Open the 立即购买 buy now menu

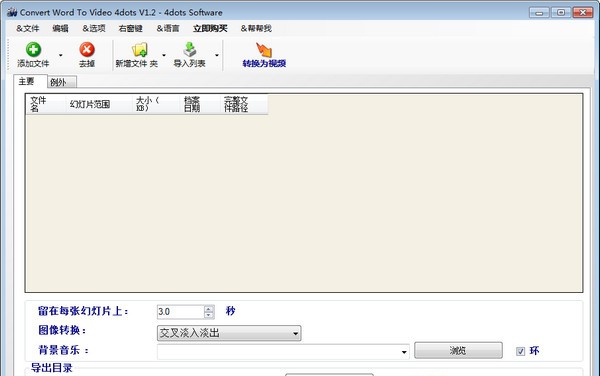(210, 28)
